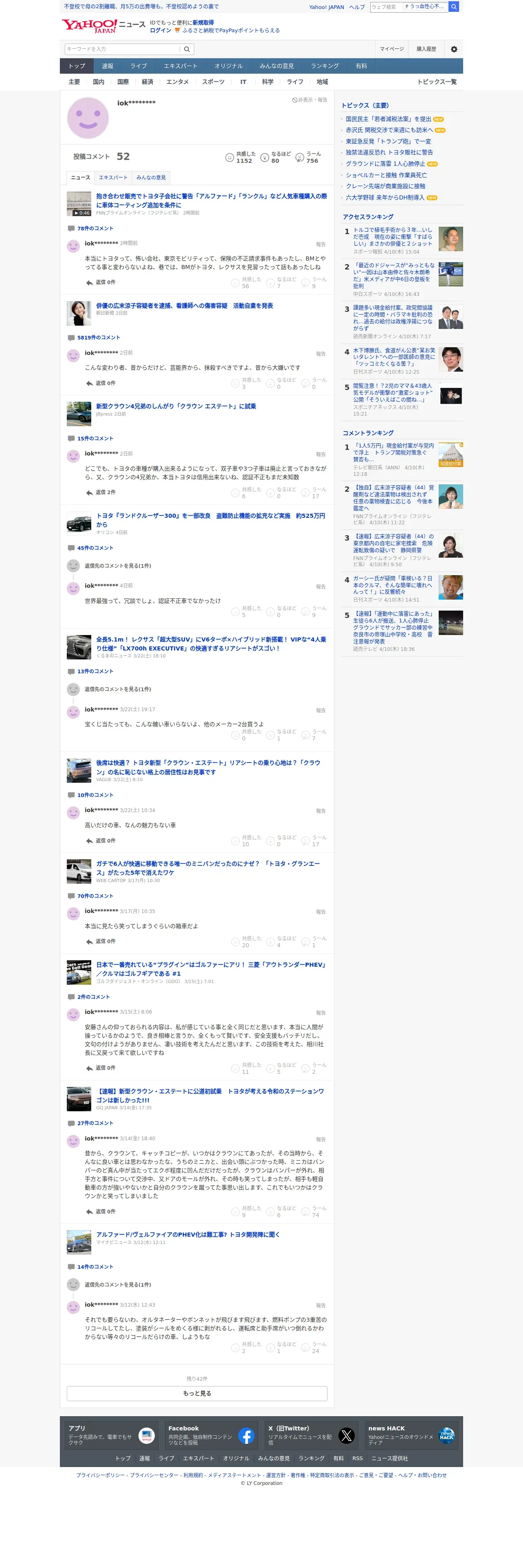Open the RSS footer link
The height and width of the screenshot is (1568, 523).
pos(357,1459)
